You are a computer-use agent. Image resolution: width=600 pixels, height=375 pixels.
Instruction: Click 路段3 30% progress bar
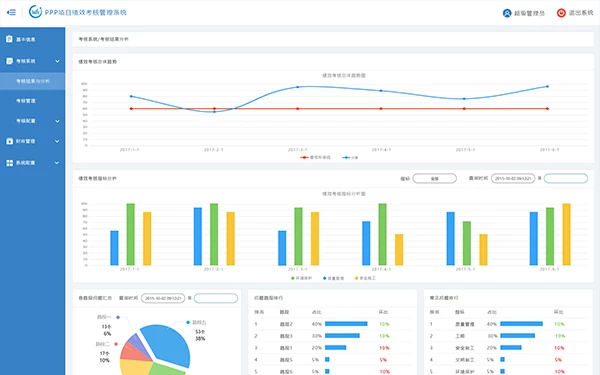[342, 336]
